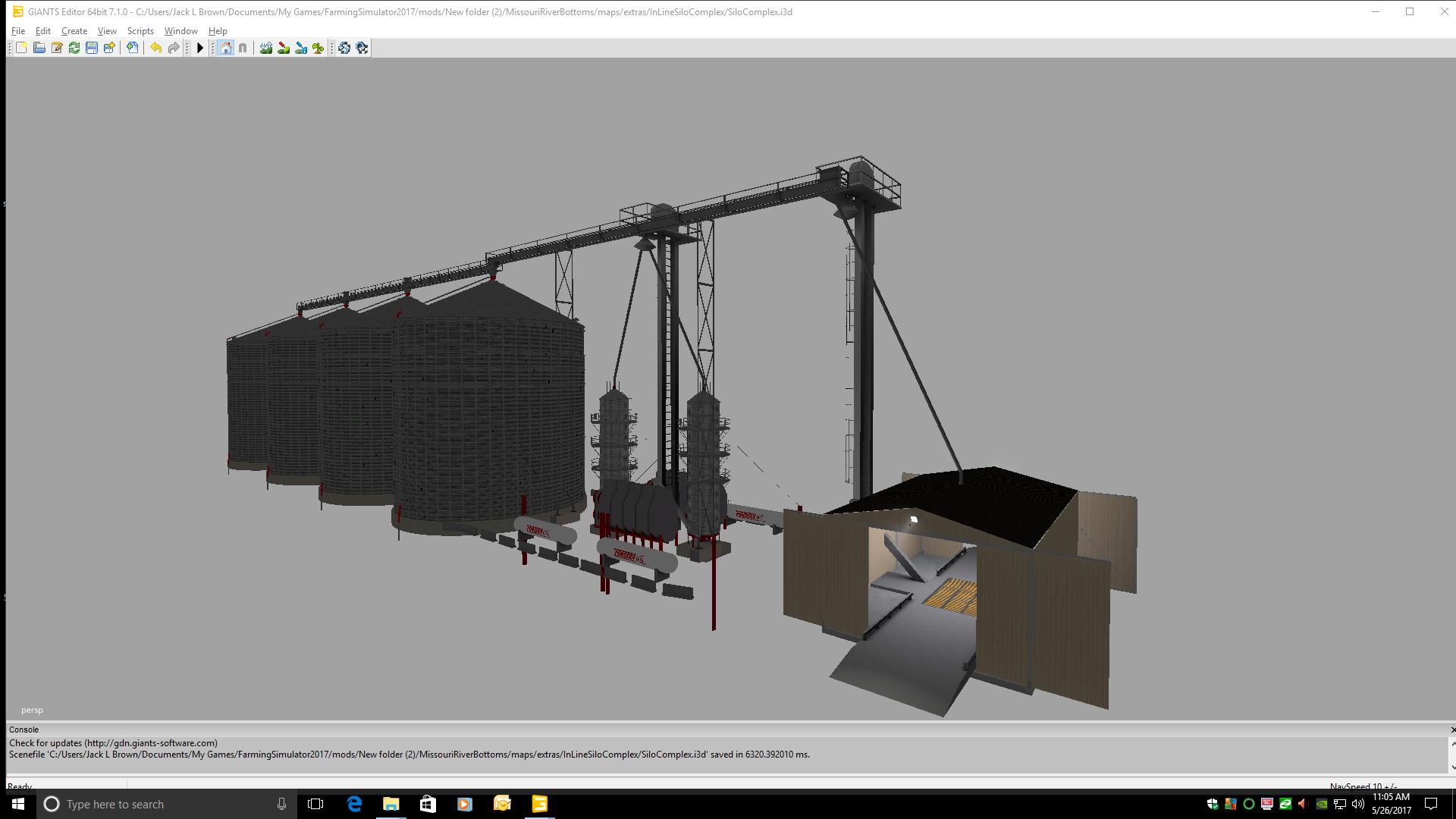Click the Open file folder icon
Image resolution: width=1456 pixels, height=819 pixels.
[39, 48]
